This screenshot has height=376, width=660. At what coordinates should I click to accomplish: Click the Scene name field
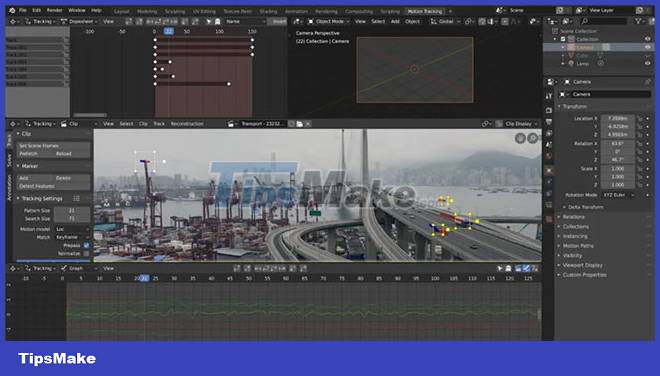coord(532,10)
